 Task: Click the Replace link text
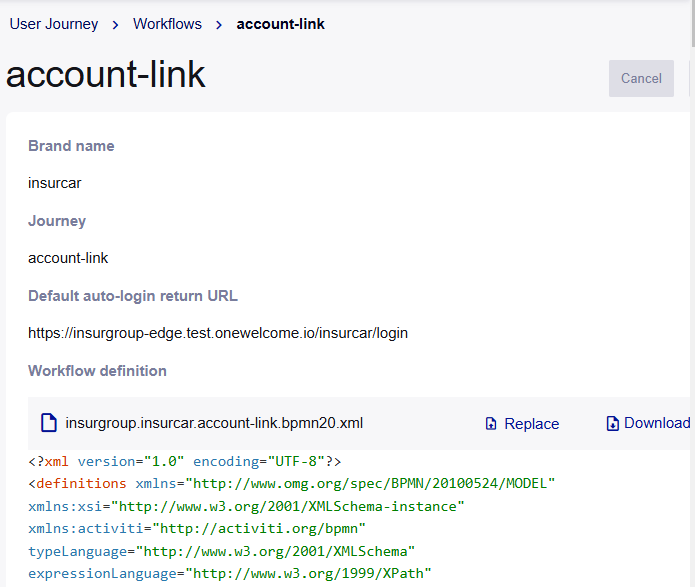[532, 424]
